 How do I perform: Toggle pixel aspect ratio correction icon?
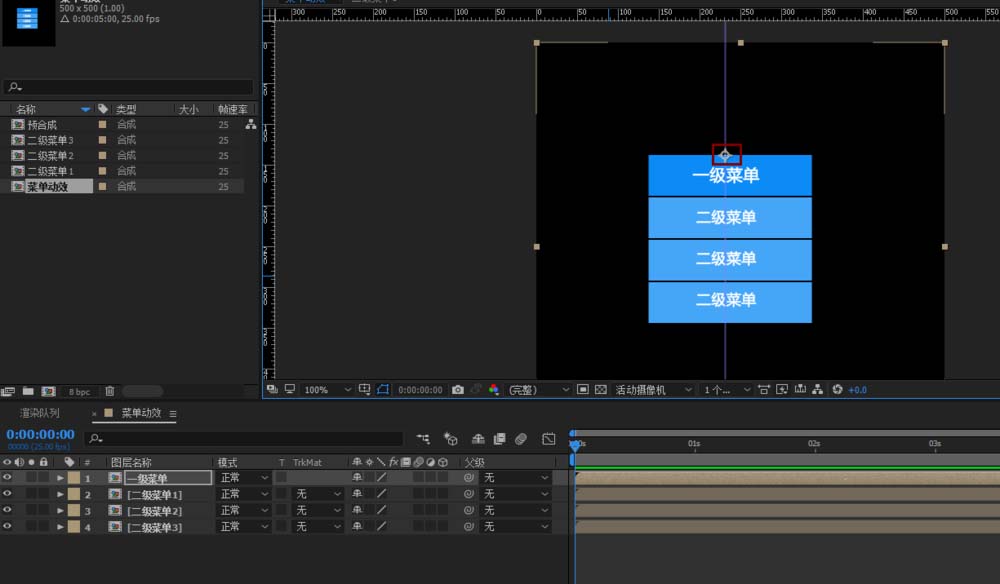click(x=763, y=390)
